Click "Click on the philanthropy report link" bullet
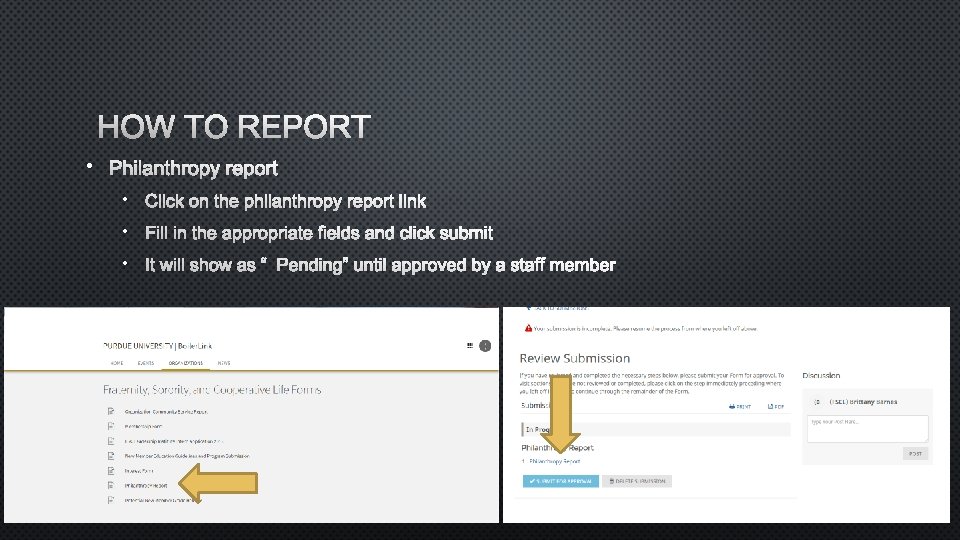 (285, 201)
